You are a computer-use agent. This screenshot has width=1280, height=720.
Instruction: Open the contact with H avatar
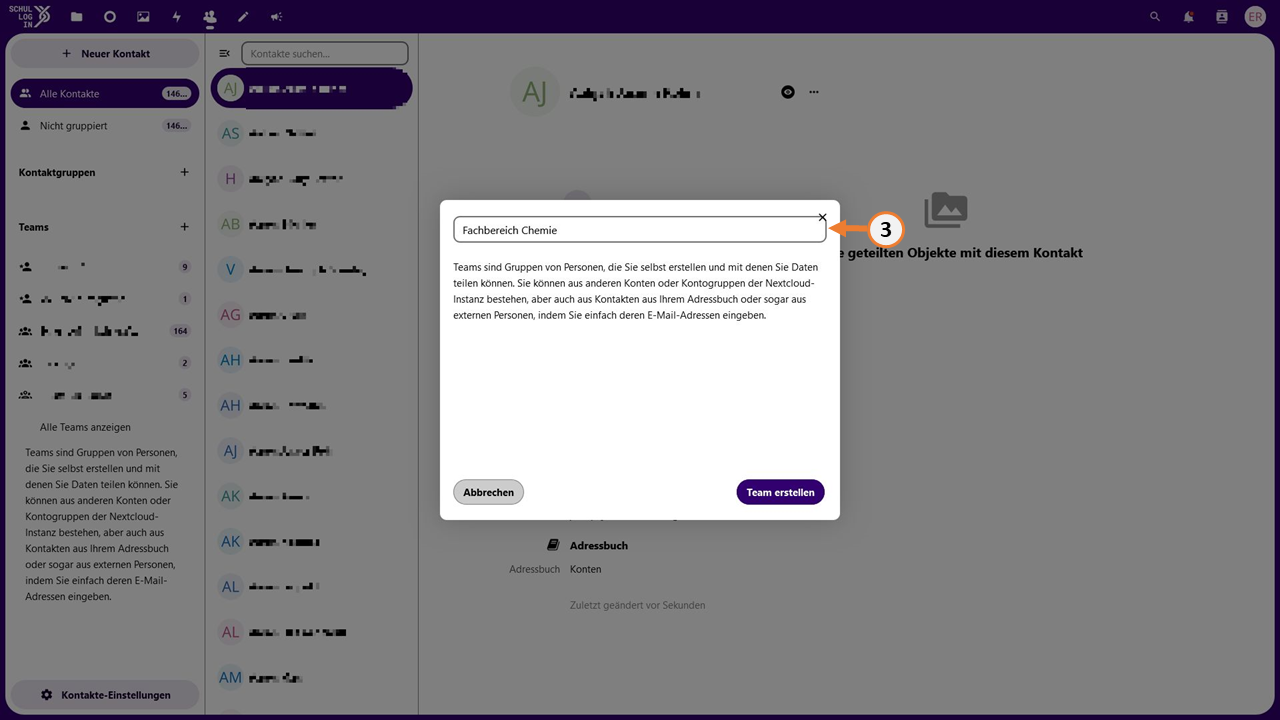pyautogui.click(x=312, y=179)
